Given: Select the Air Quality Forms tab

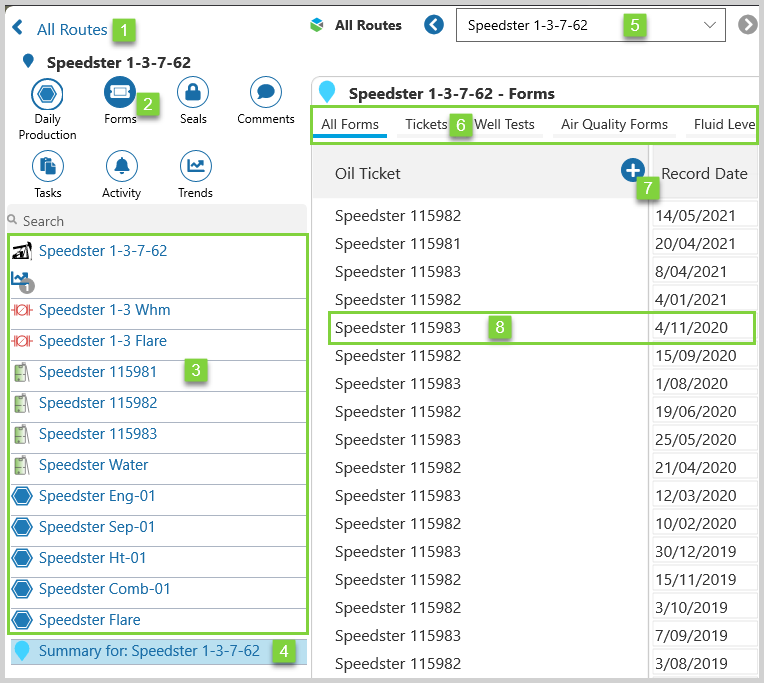Looking at the screenshot, I should (x=614, y=125).
